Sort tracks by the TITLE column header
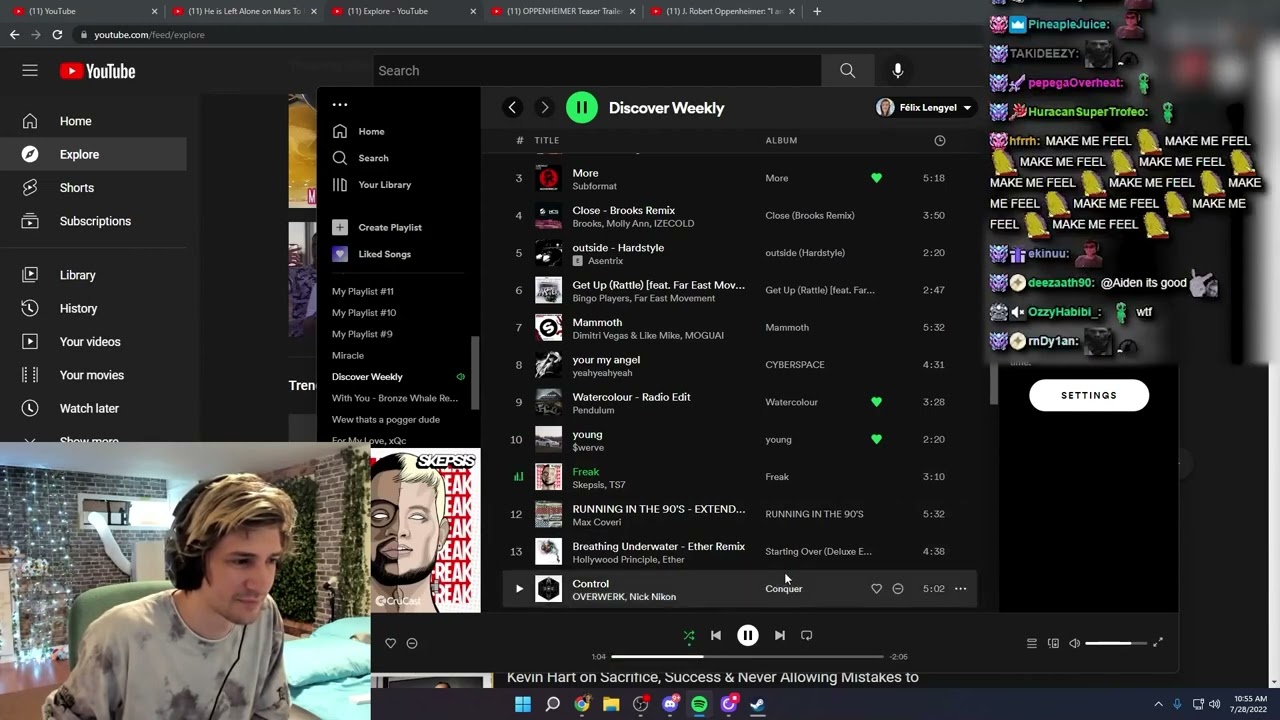 click(x=546, y=141)
